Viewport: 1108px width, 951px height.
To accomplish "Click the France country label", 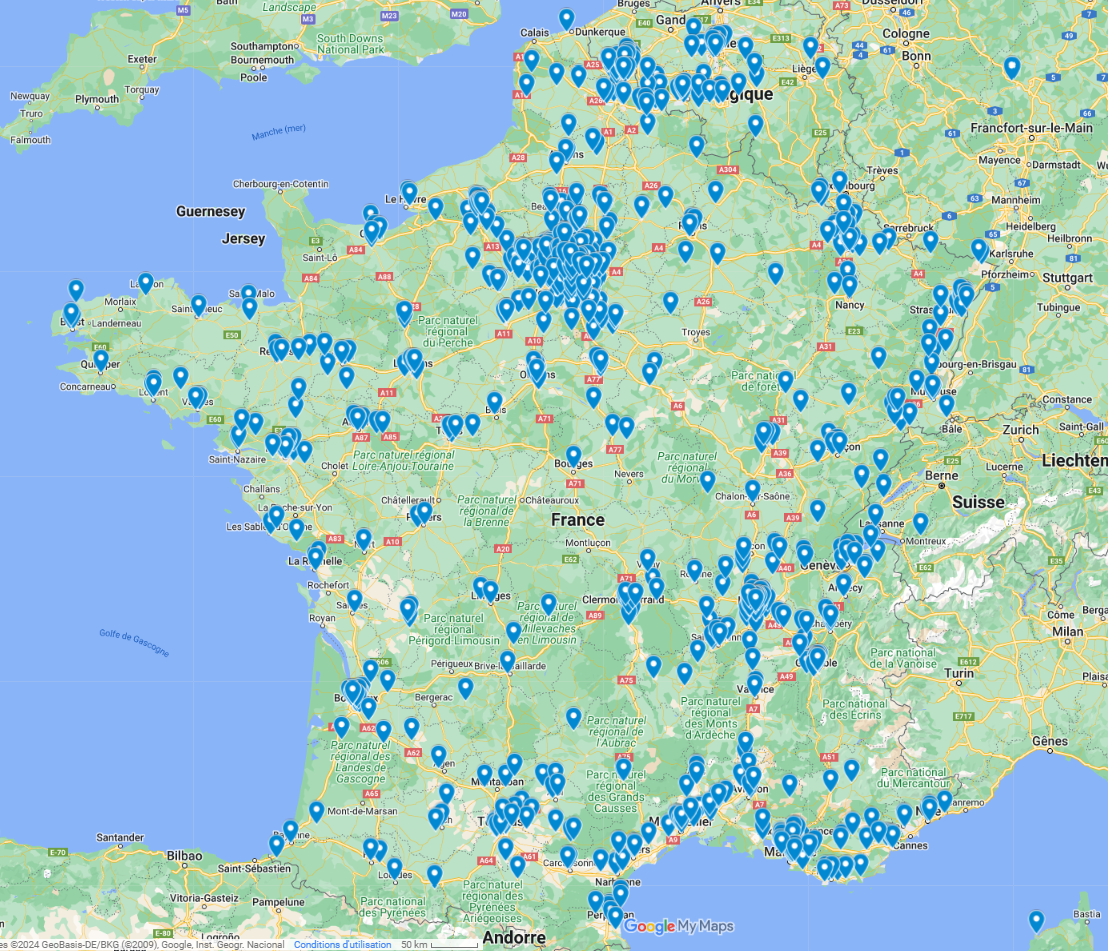I will coord(578,519).
